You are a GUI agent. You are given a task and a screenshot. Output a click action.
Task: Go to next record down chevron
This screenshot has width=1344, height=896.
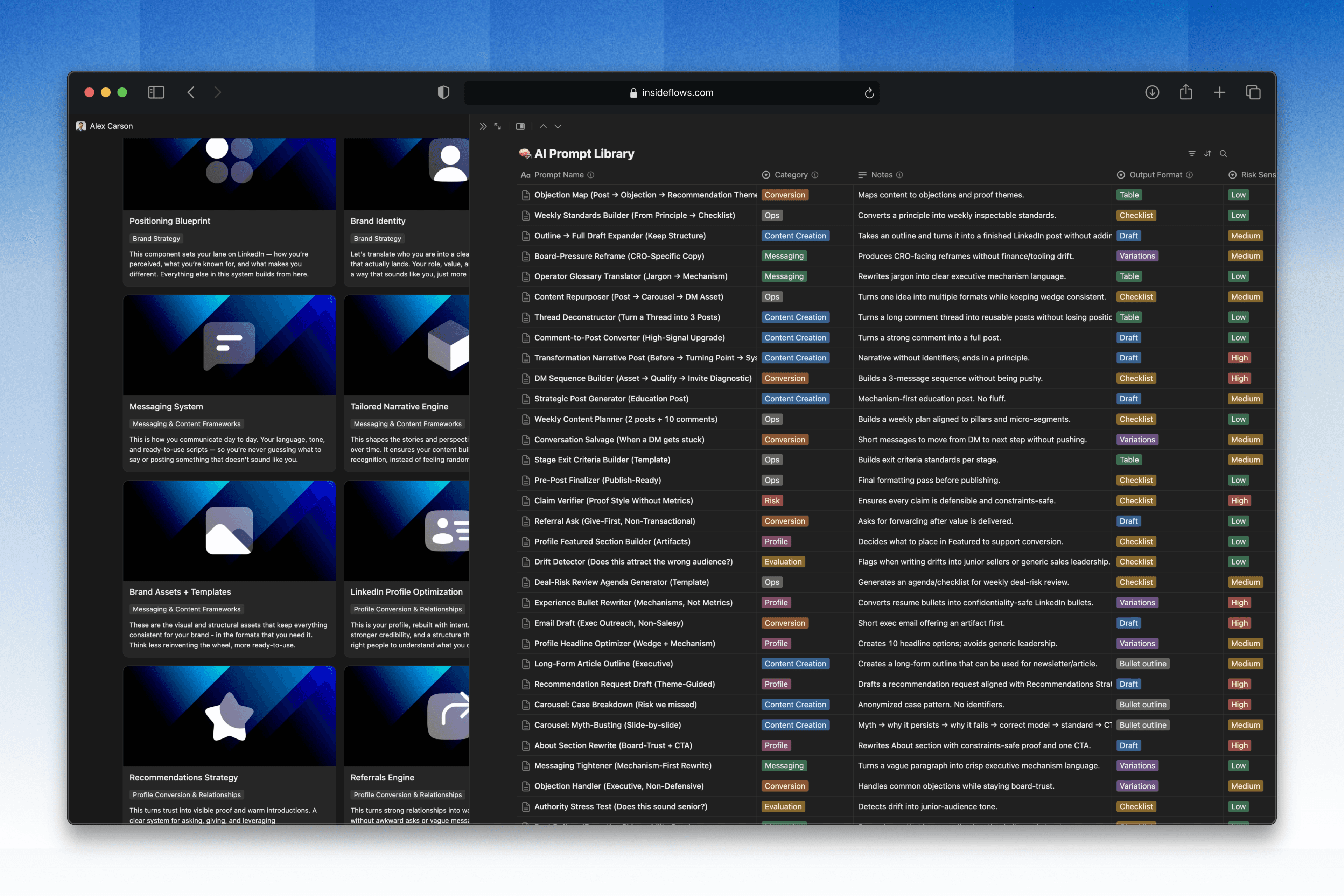[558, 126]
